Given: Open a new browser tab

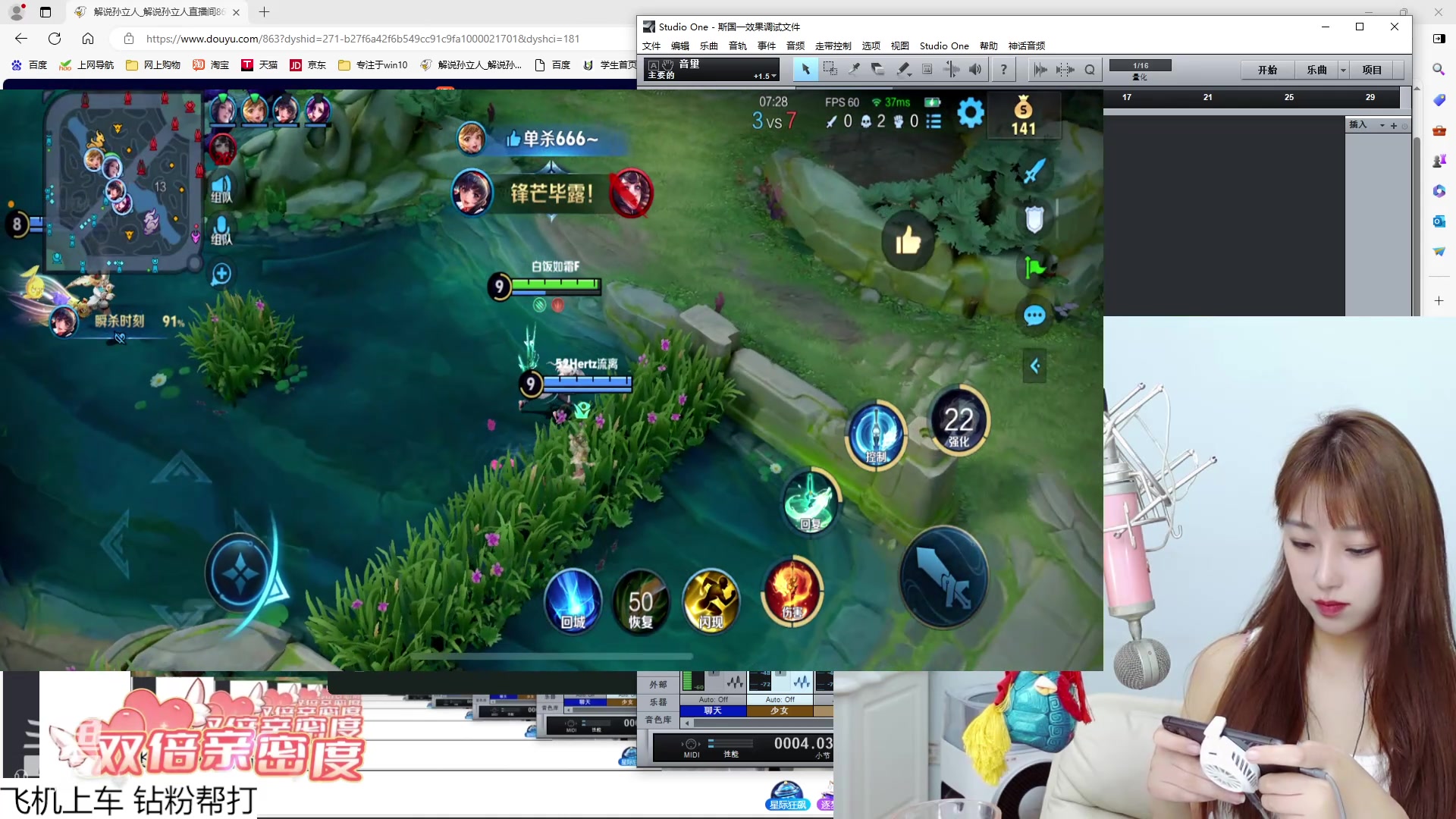Looking at the screenshot, I should (x=264, y=12).
